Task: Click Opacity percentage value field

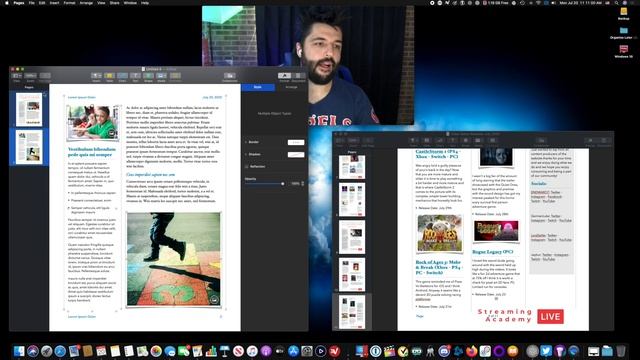Action: pyautogui.click(x=295, y=184)
